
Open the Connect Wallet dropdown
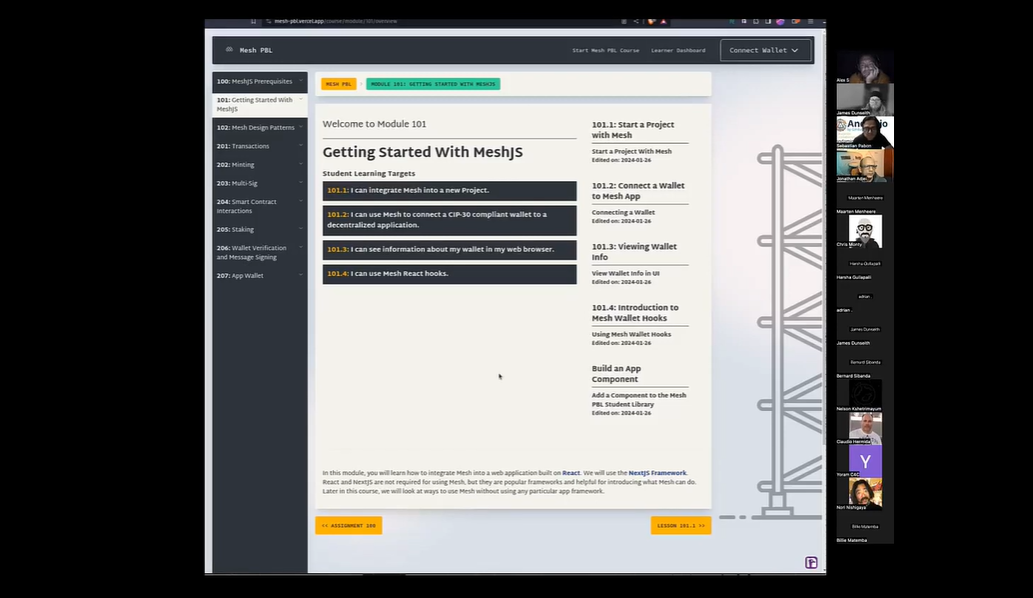click(765, 50)
